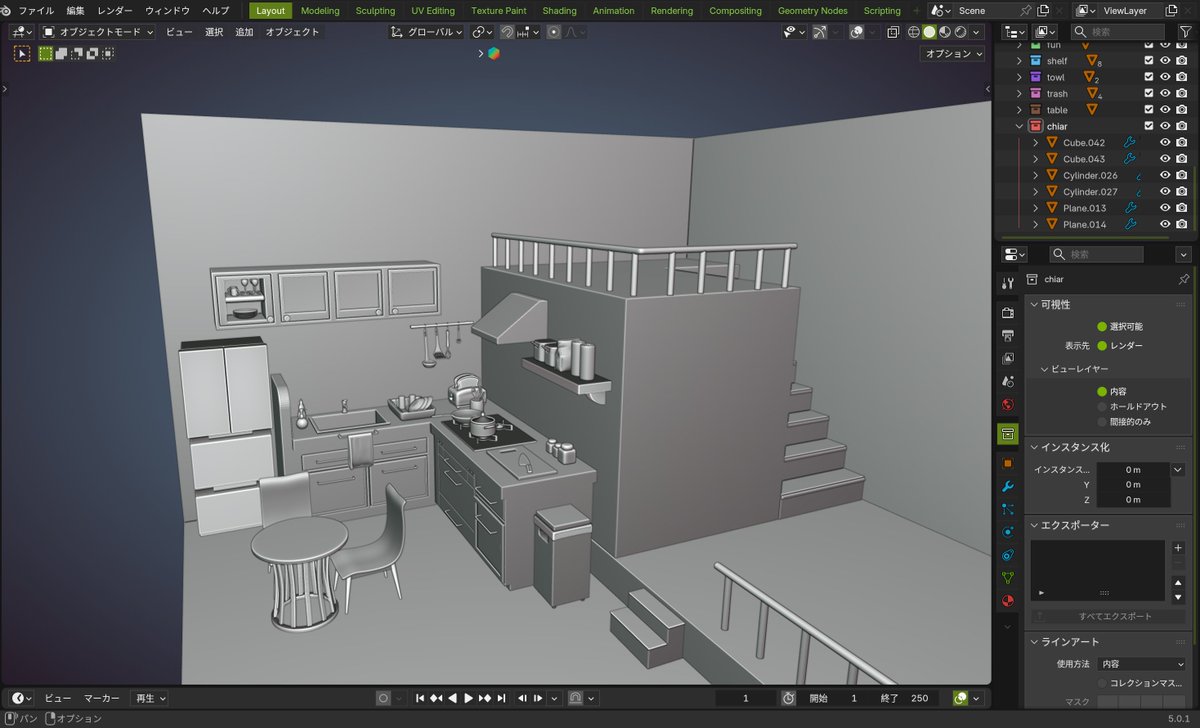Toggle the snapping magnet button
This screenshot has width=1200, height=728.
(507, 32)
